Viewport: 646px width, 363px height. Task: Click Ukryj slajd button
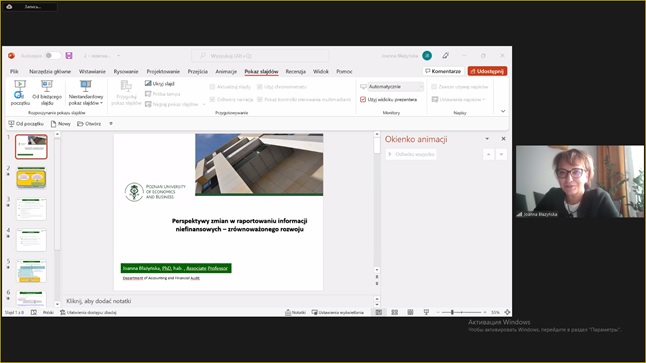point(160,84)
